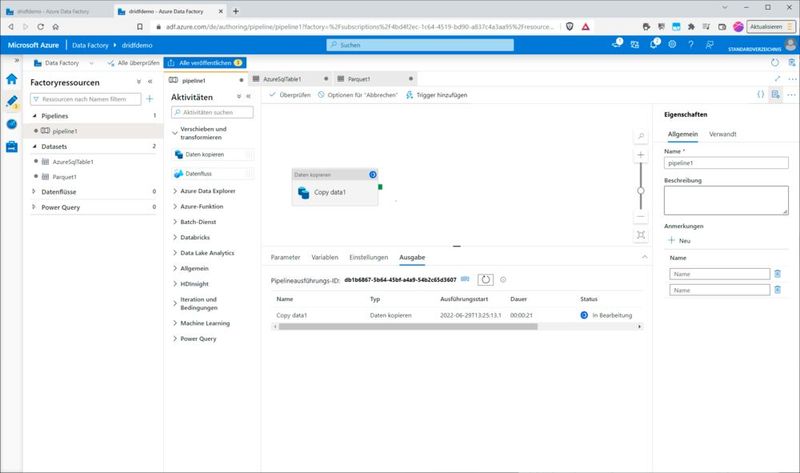Open the help question mark icon
The height and width of the screenshot is (473, 800).
691,44
